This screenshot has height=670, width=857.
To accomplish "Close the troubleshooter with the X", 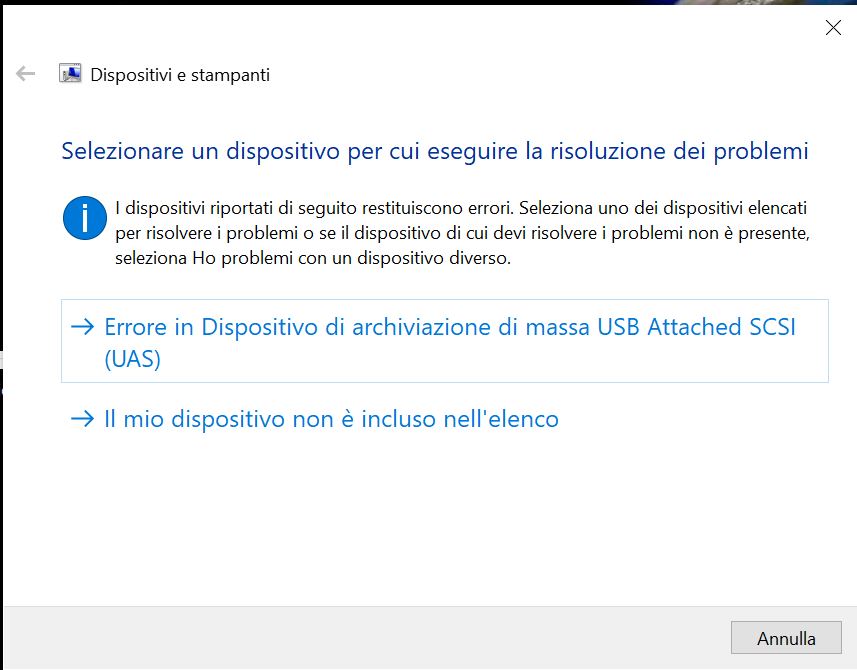I will (833, 27).
